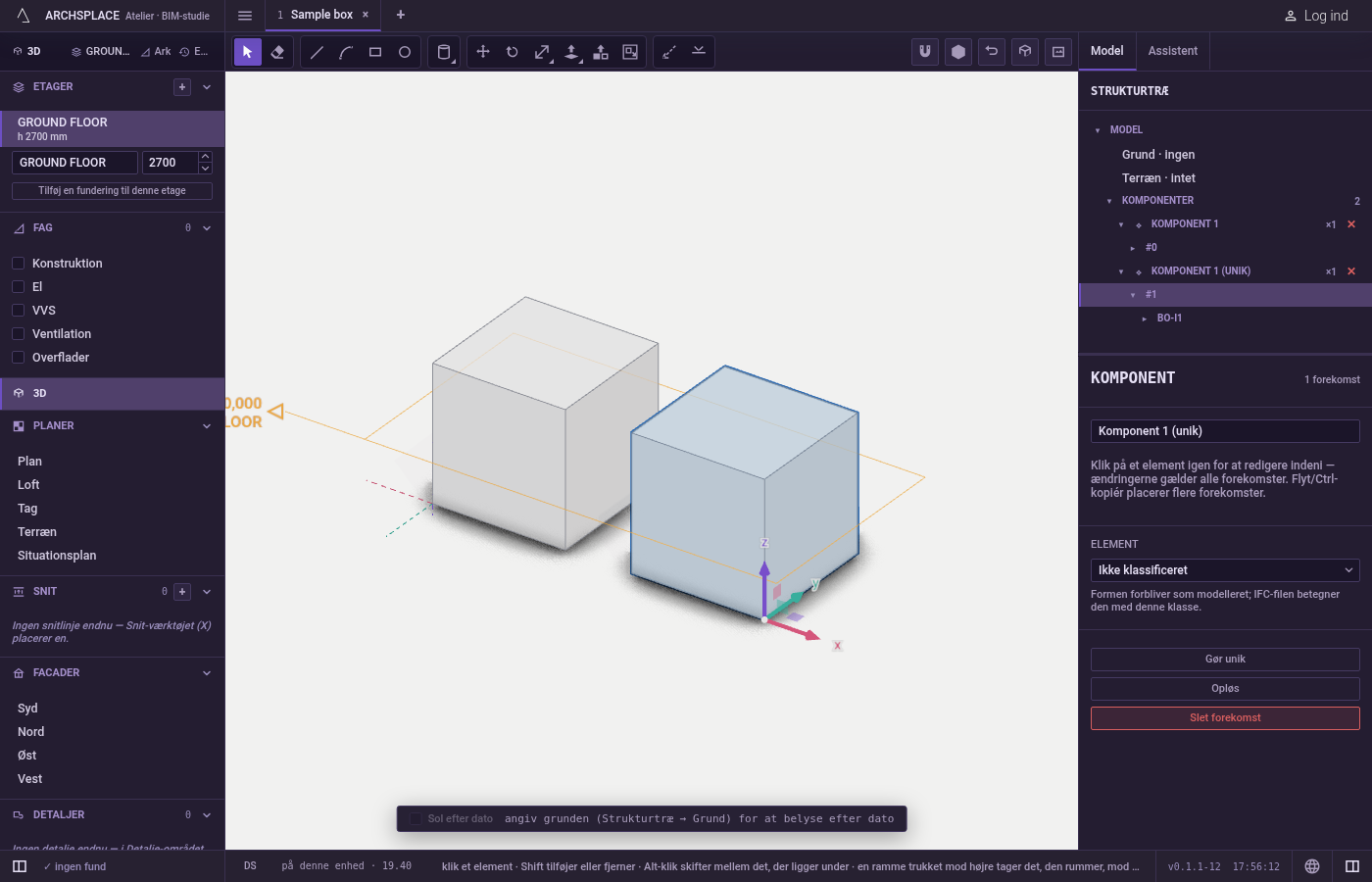Toggle the El discipline checkbox
This screenshot has height=882, width=1372.
(18, 287)
